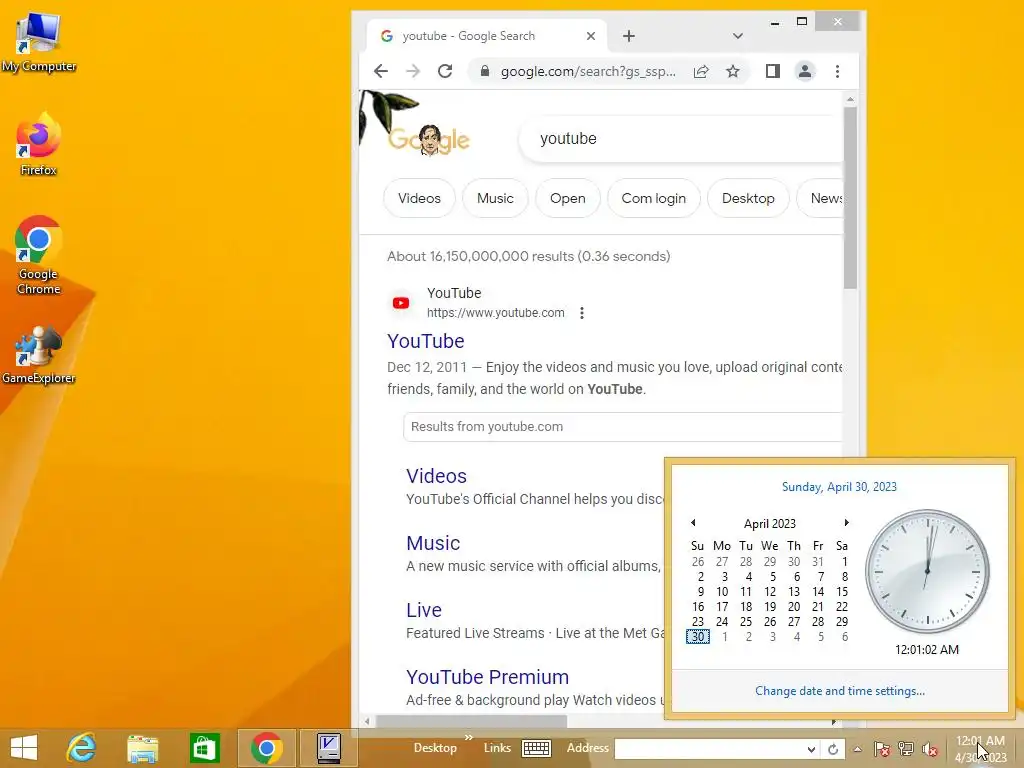Click the muted volume tray icon
Viewport: 1024px width, 768px height.
[930, 749]
